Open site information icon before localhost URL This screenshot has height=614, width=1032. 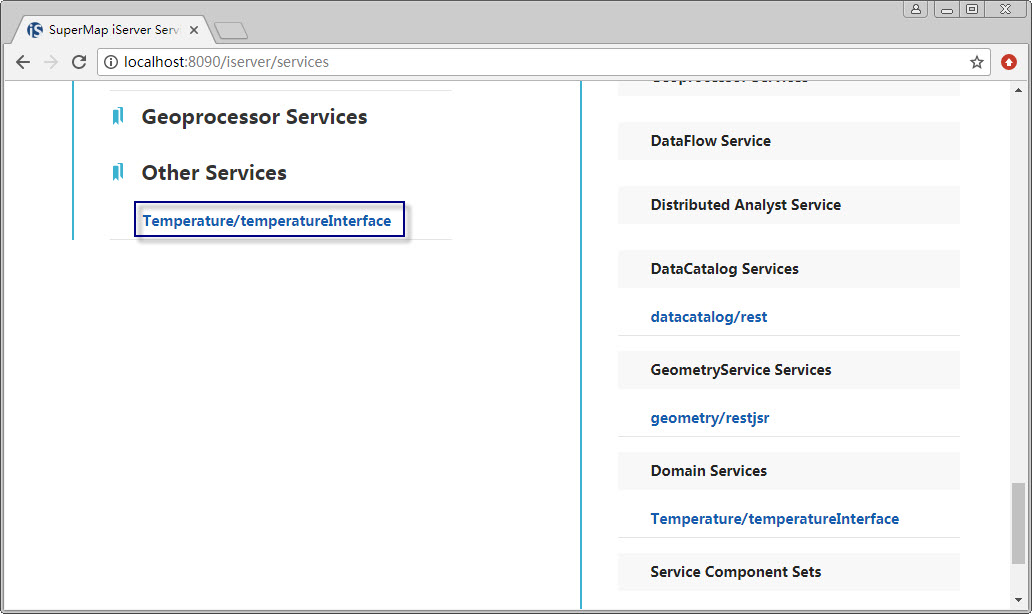tap(111, 62)
